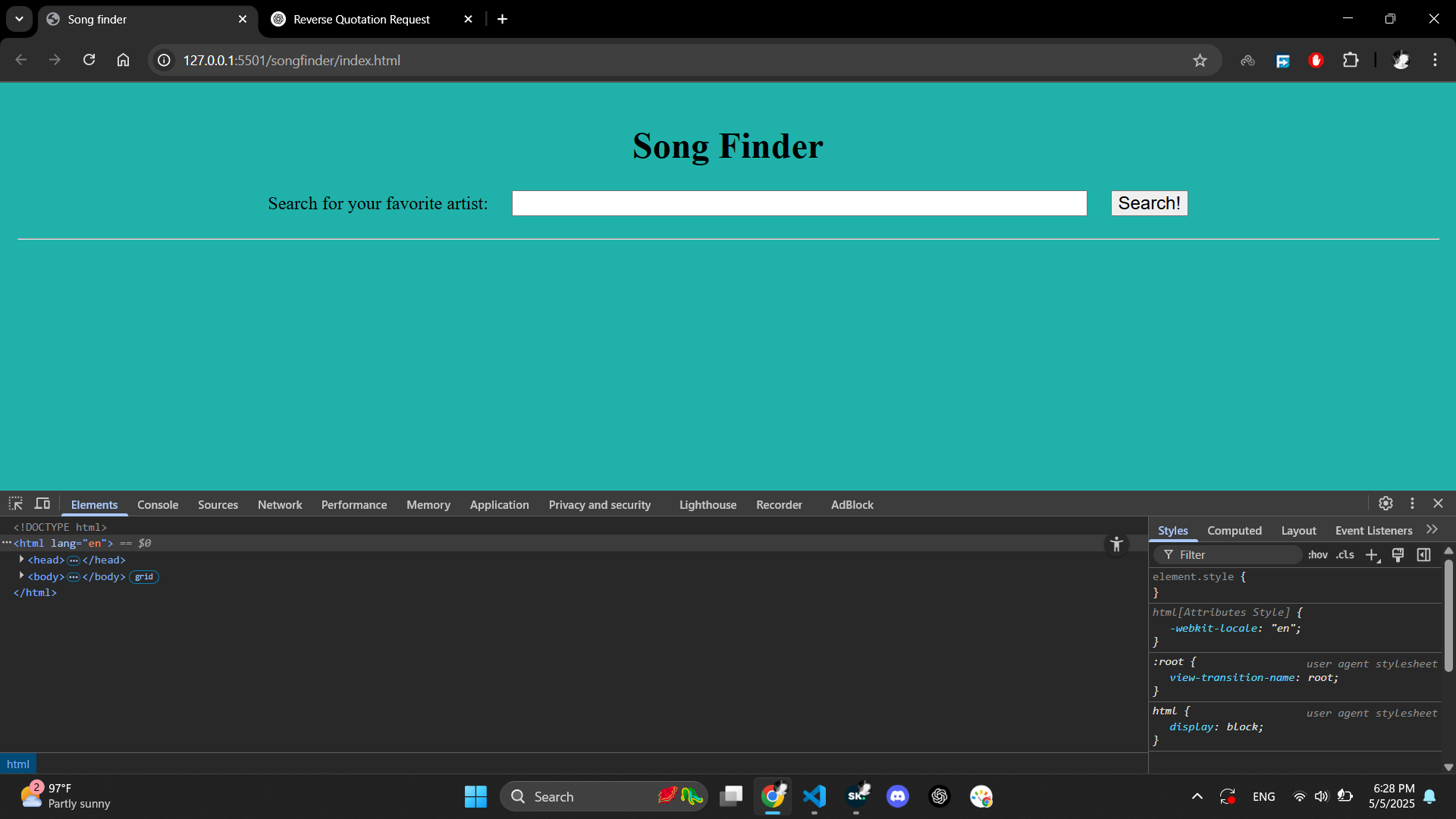Open Discord from the taskbar
The width and height of the screenshot is (1456, 819).
898,796
